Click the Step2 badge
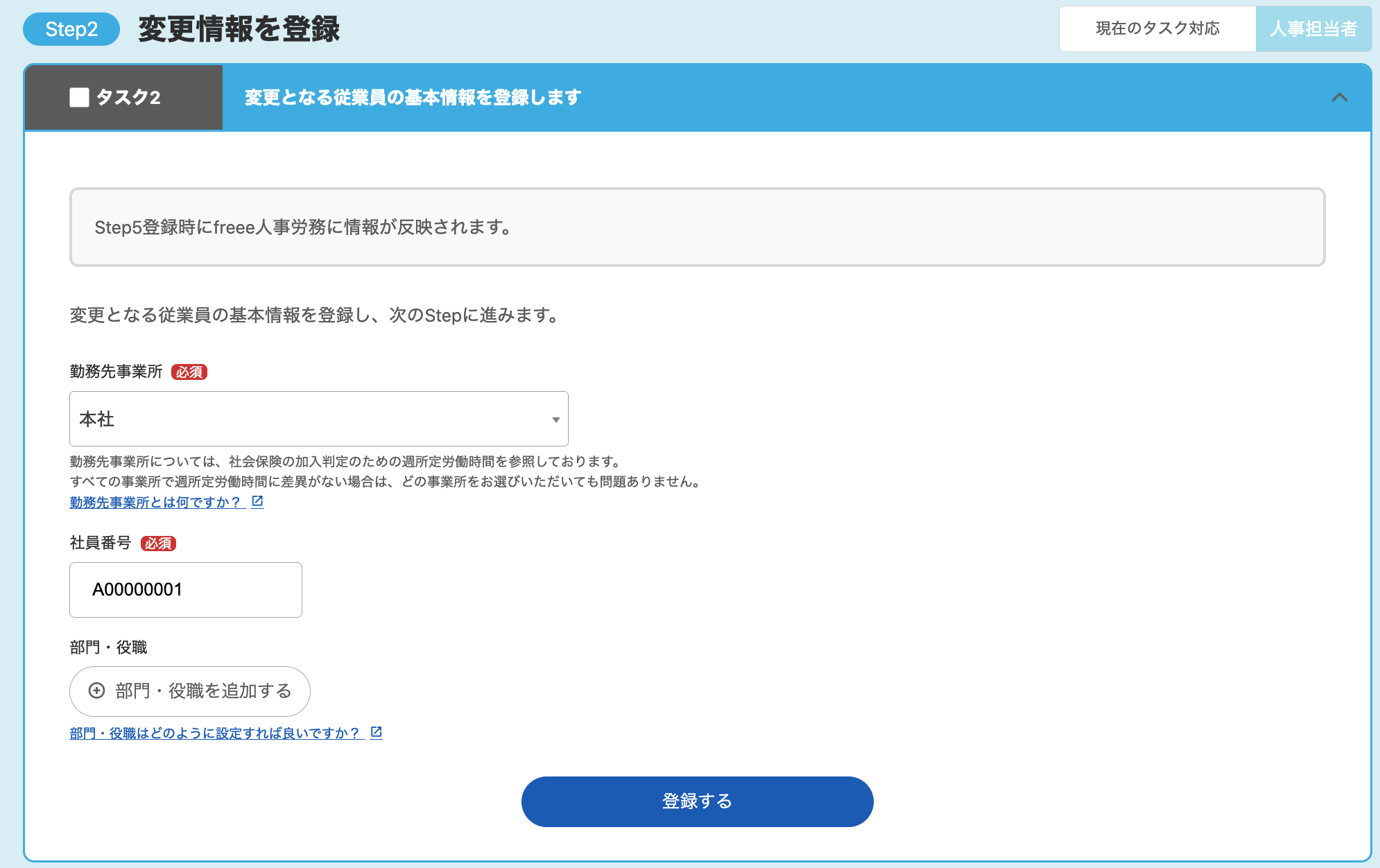Image resolution: width=1380 pixels, height=868 pixels. coord(71,29)
